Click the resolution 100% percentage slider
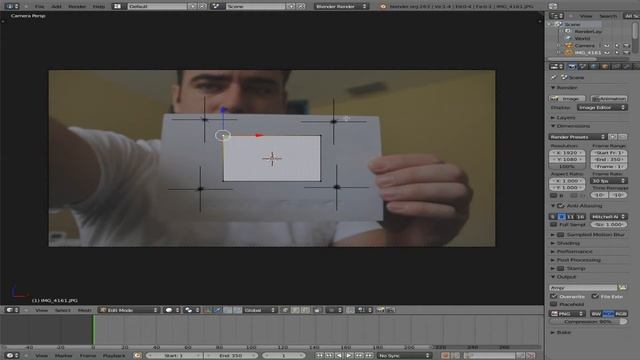The image size is (640, 360). point(567,167)
